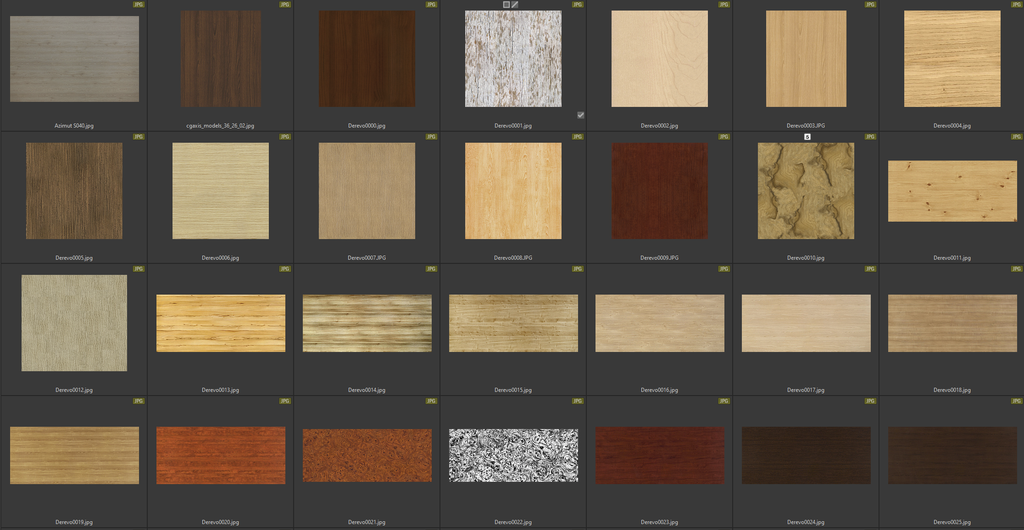Viewport: 1024px width, 530px height.
Task: Click the JPG badge on the Derevo0022 tile
Action: coord(578,400)
